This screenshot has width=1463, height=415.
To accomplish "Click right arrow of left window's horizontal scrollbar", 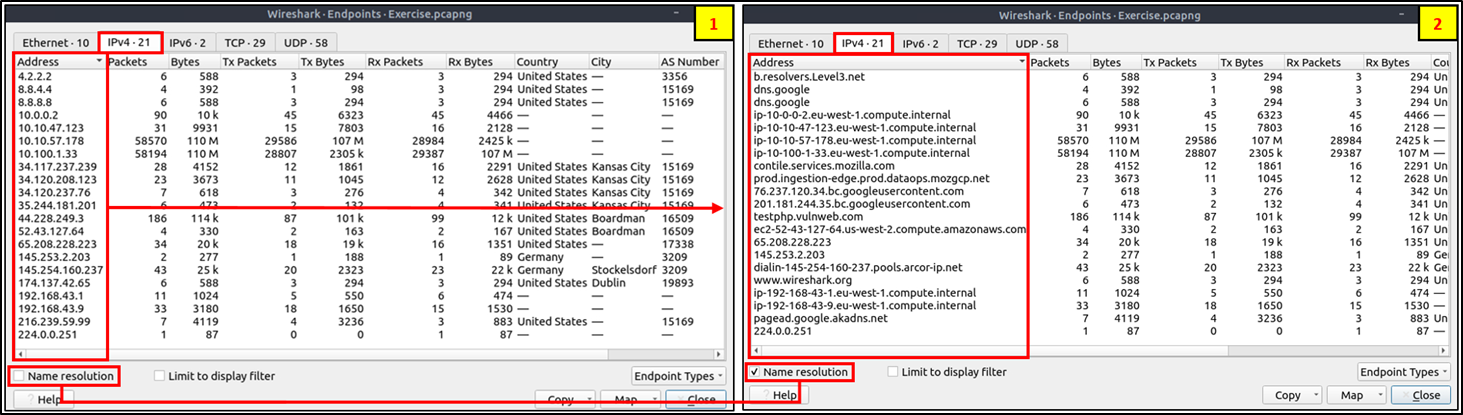I will click(718, 354).
